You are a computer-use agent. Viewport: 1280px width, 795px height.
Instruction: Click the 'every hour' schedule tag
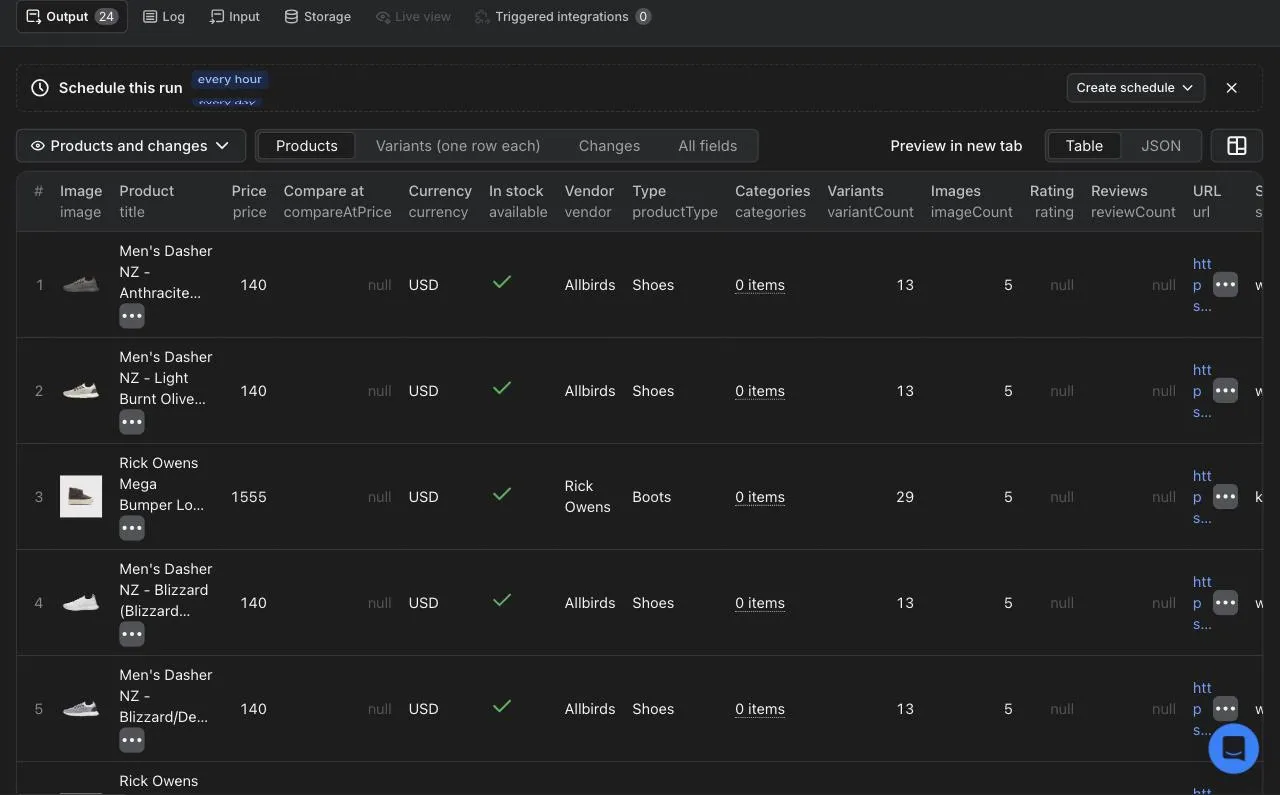[x=230, y=79]
